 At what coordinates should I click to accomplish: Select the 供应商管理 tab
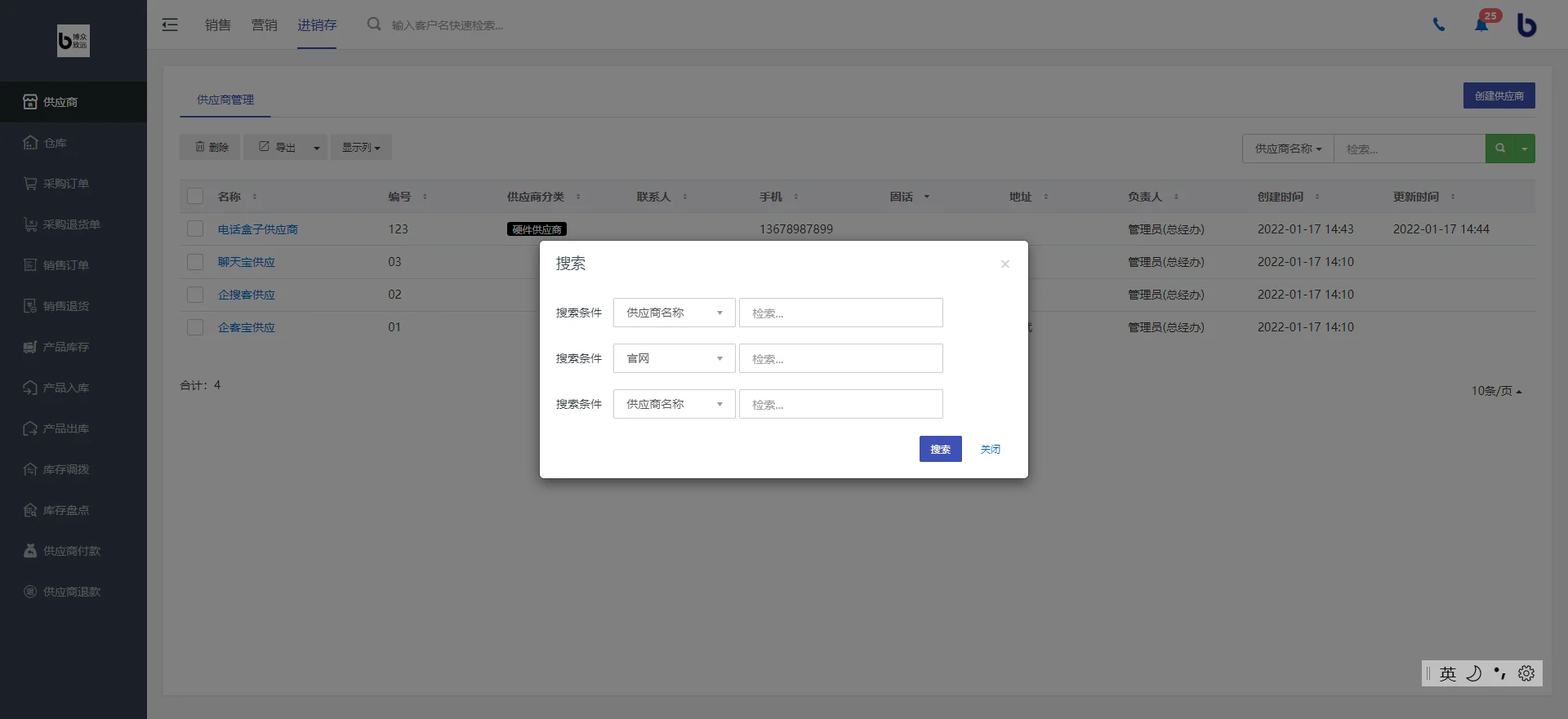(225, 100)
